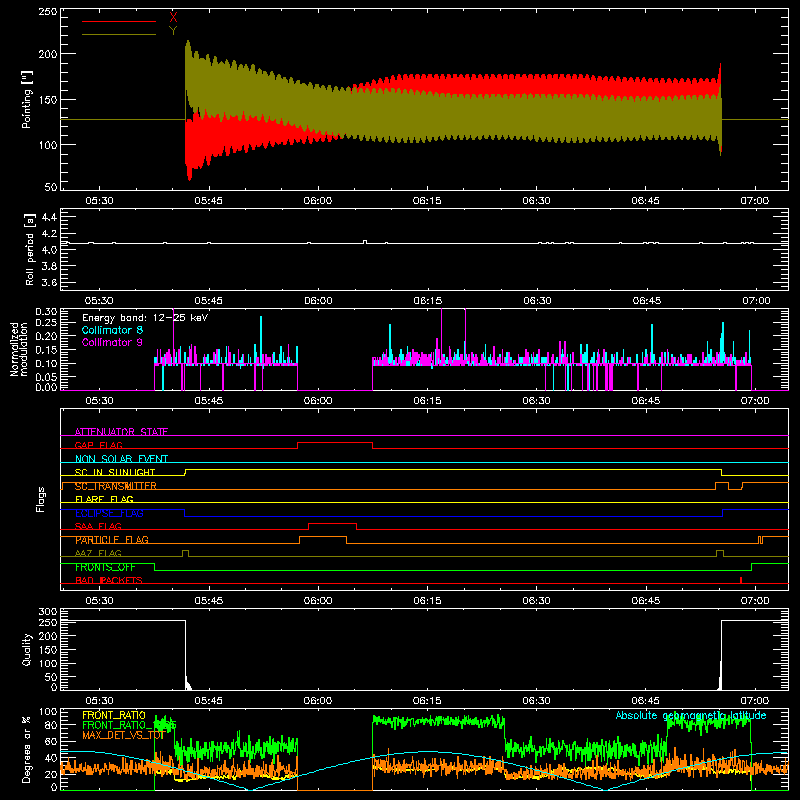Click the 4.4 tick on Roll period axis

[x=49, y=217]
